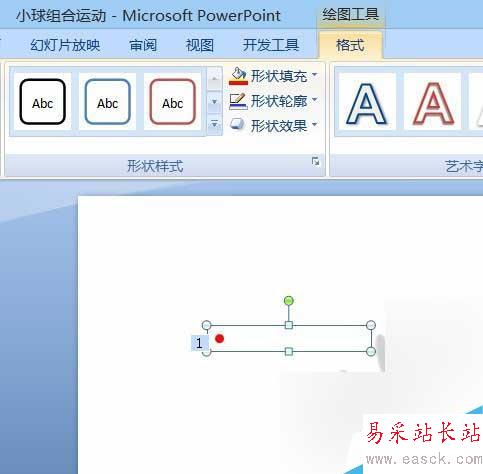This screenshot has height=474, width=483.
Task: Click the bottom middle sizing handle
Action: tap(289, 351)
